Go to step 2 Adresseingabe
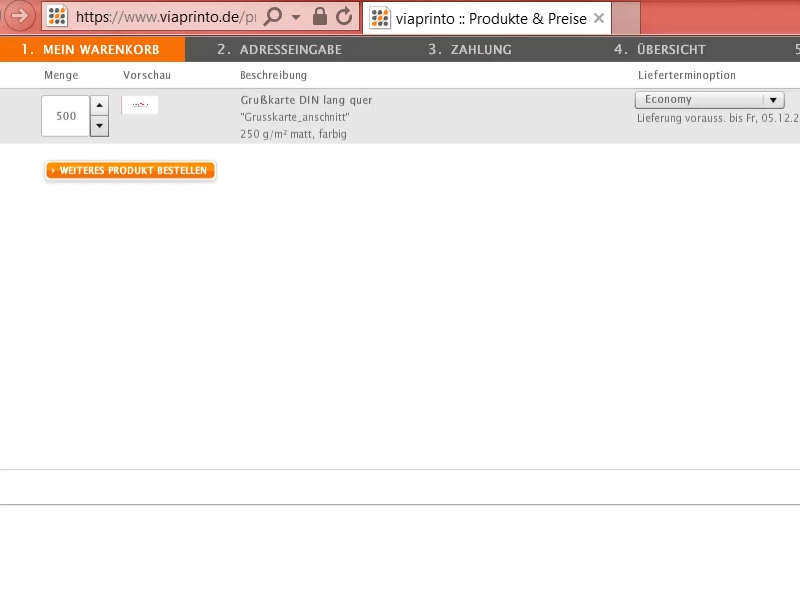Image resolution: width=800 pixels, height=600 pixels. tap(279, 49)
